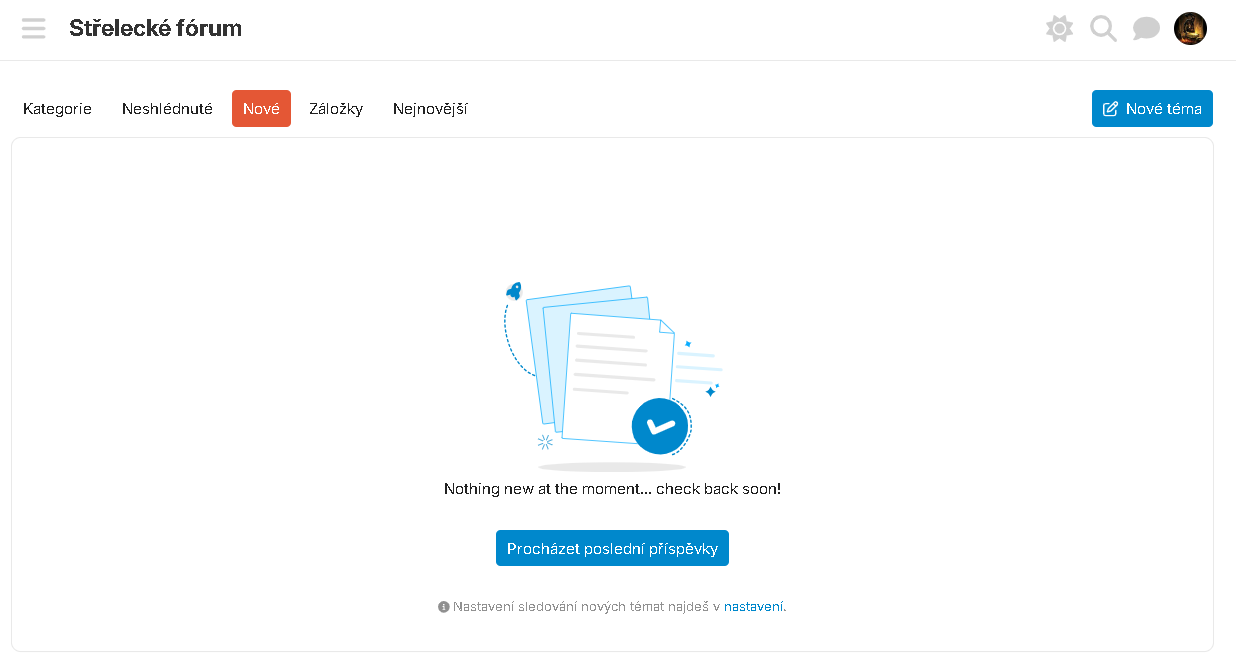
Task: Select the active Nové tab
Action: coord(261,109)
